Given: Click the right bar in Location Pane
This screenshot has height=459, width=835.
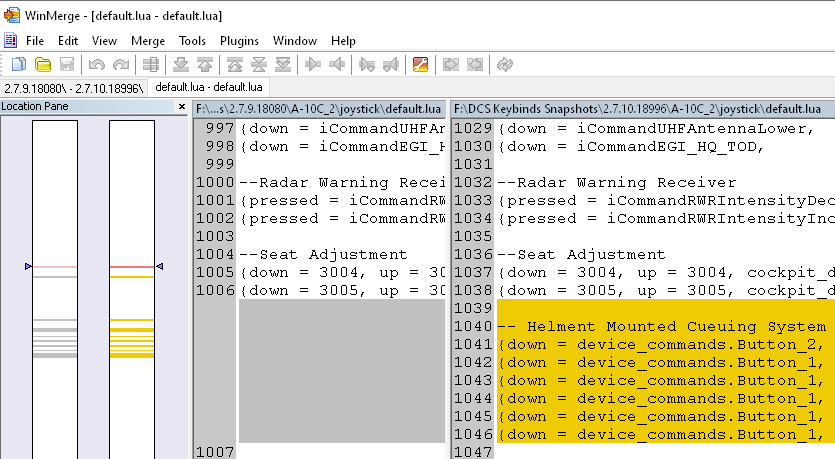Looking at the screenshot, I should tap(132, 289).
